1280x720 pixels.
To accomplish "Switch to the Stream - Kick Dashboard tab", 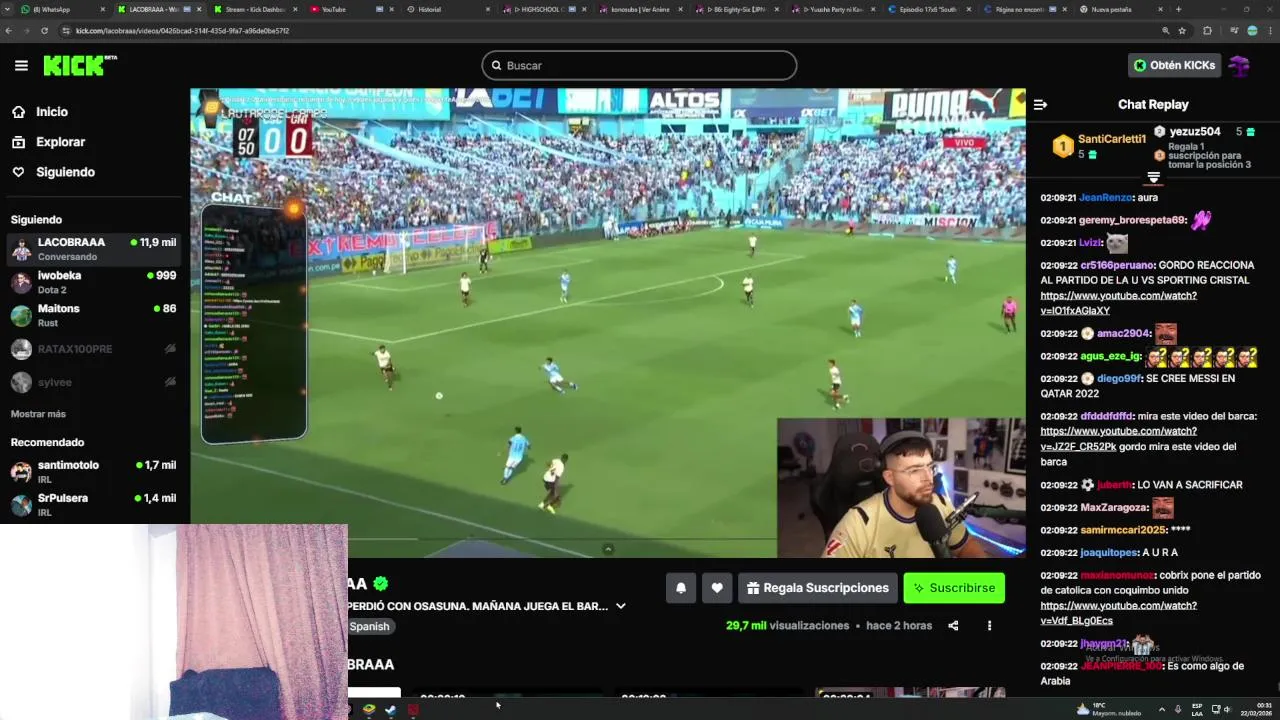I will [x=255, y=9].
